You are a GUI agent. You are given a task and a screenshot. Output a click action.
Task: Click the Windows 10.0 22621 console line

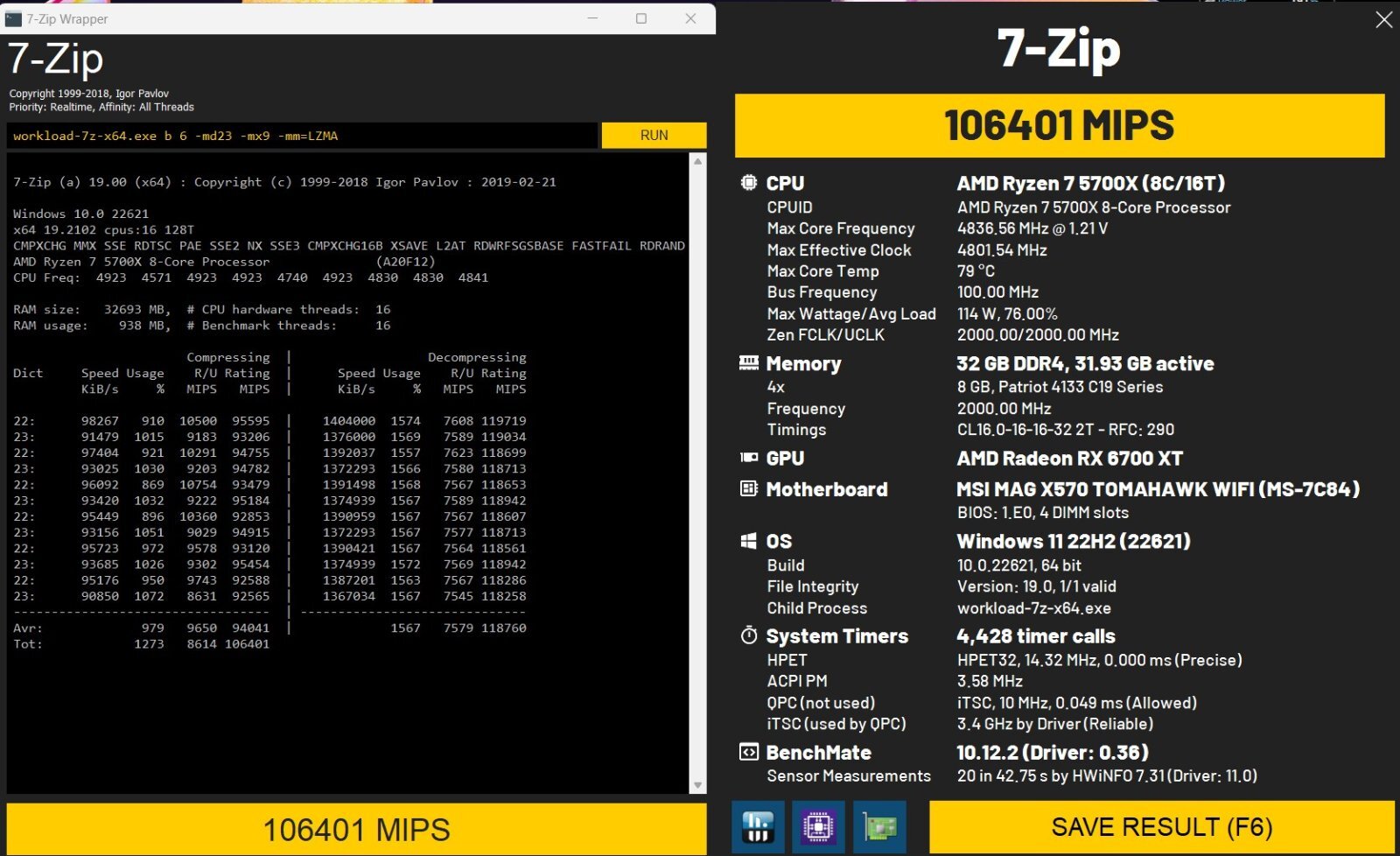click(x=80, y=214)
